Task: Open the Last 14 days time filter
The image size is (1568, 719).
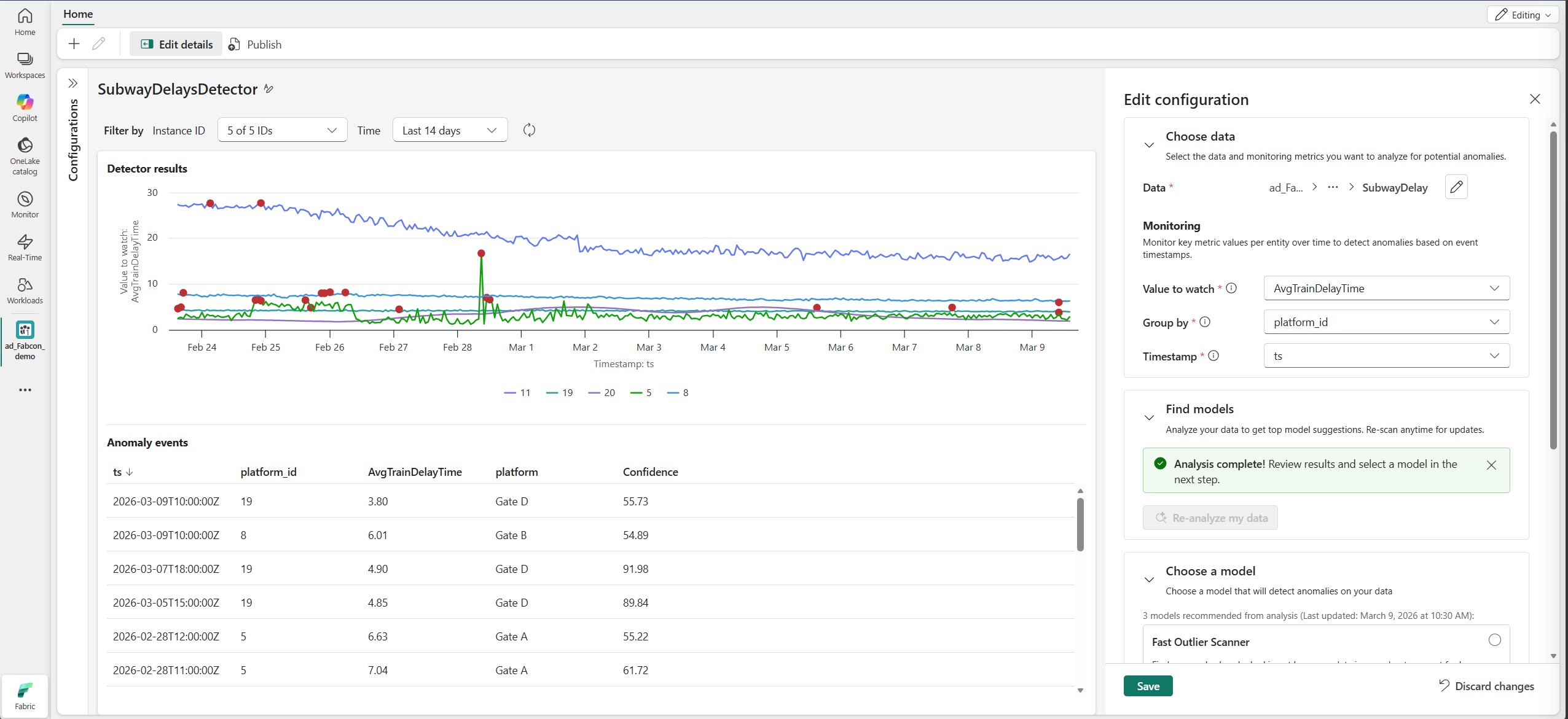Action: pyautogui.click(x=449, y=130)
